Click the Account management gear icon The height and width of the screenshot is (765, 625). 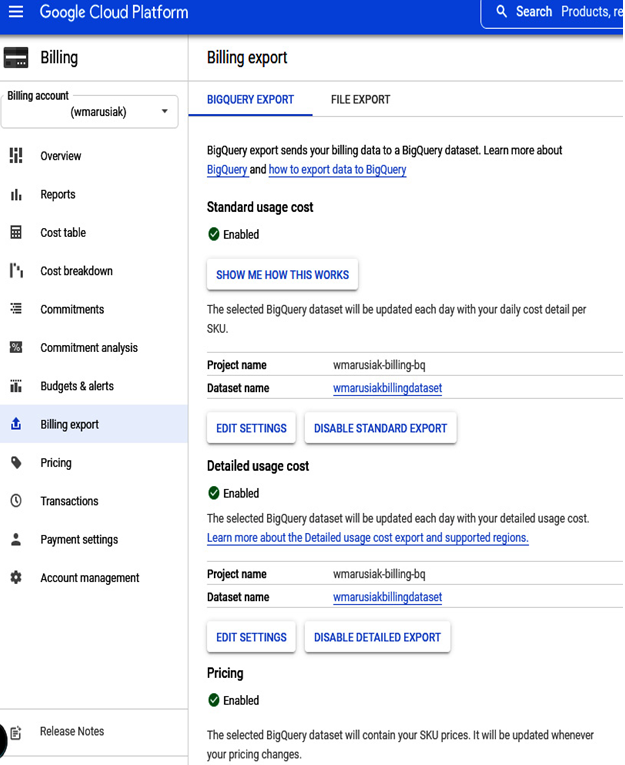click(x=16, y=578)
